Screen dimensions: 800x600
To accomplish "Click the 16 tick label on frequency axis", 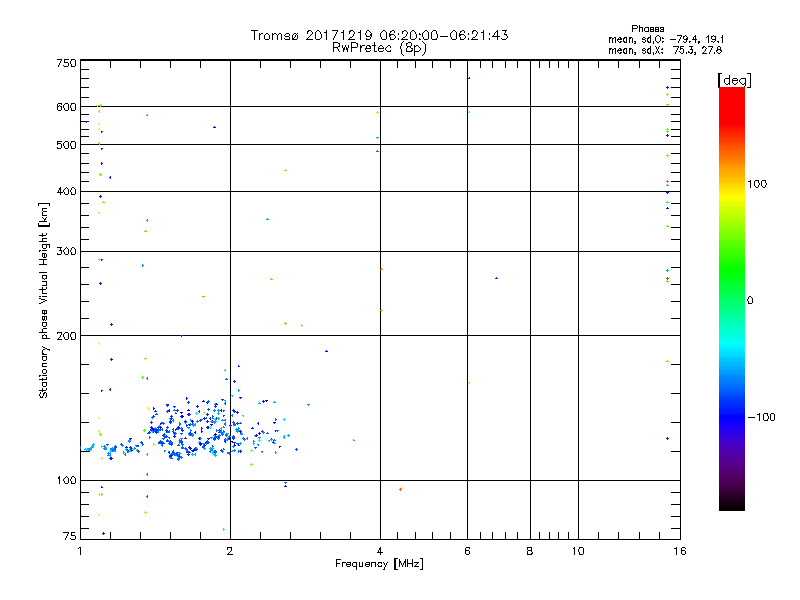I will point(680,551).
